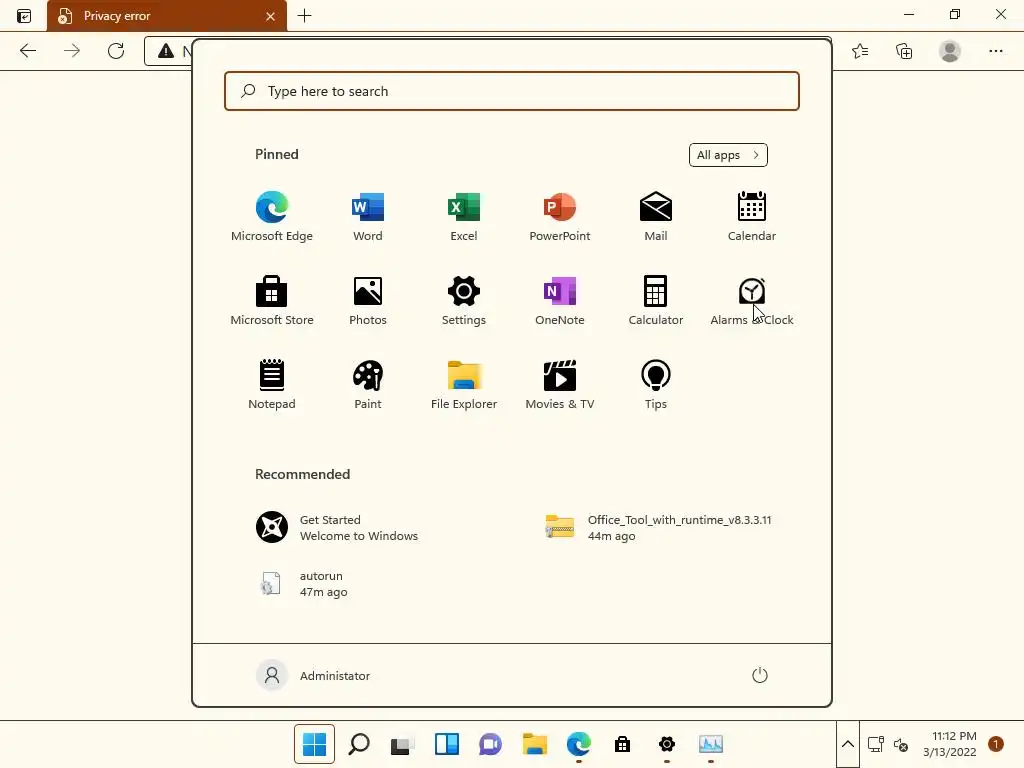Launch Movies & TV

tap(560, 385)
